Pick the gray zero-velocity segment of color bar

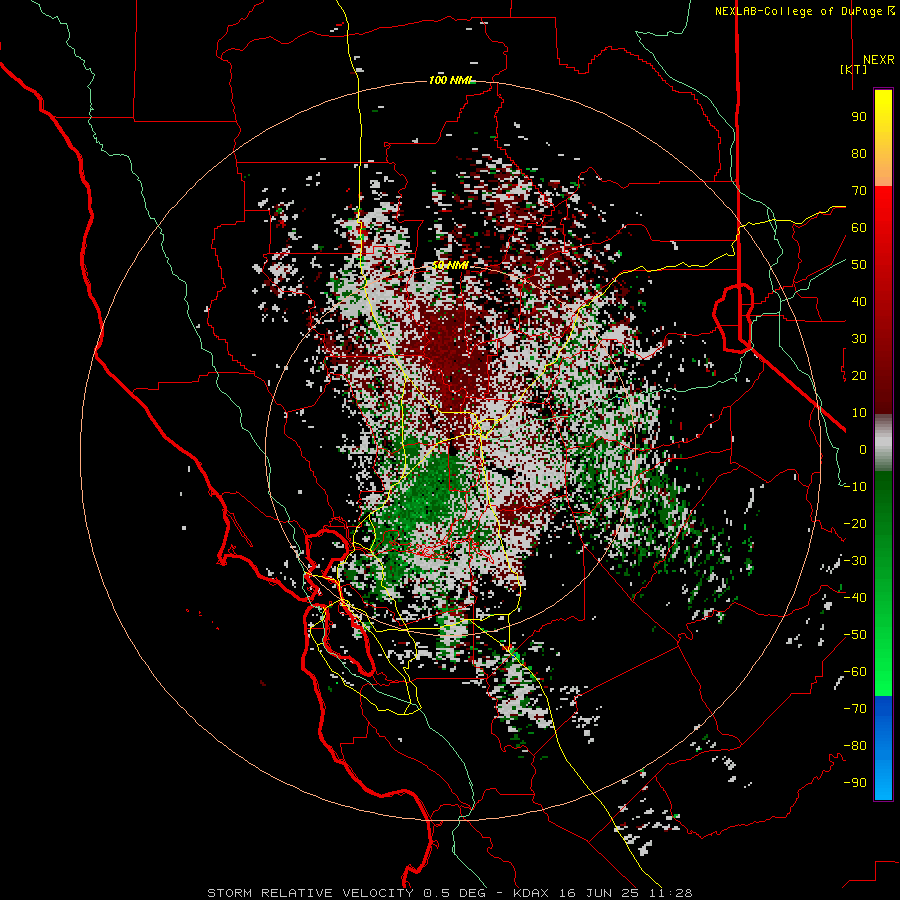[883, 445]
